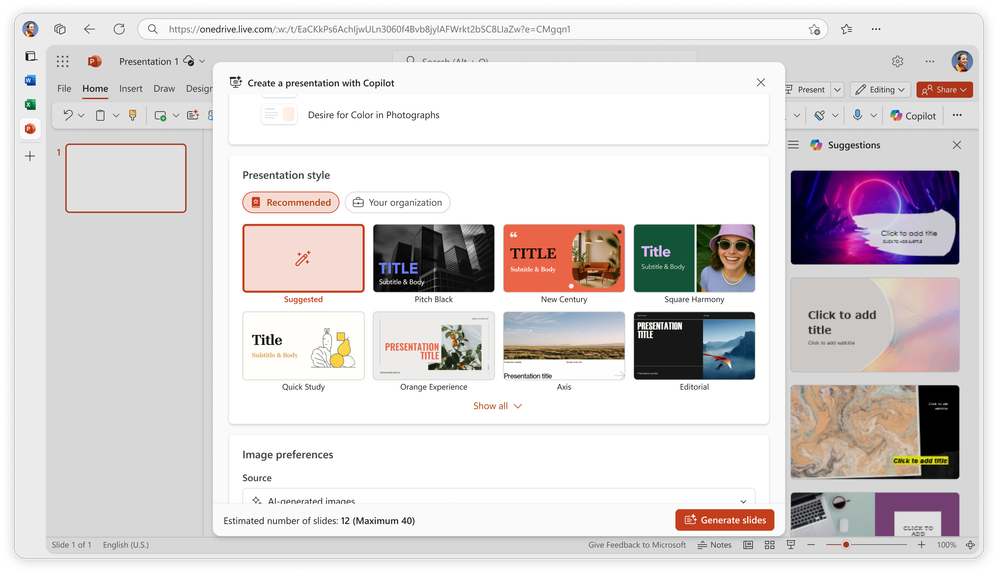998x574 pixels.
Task: Click the new slide with Copilot icon
Action: (x=193, y=115)
